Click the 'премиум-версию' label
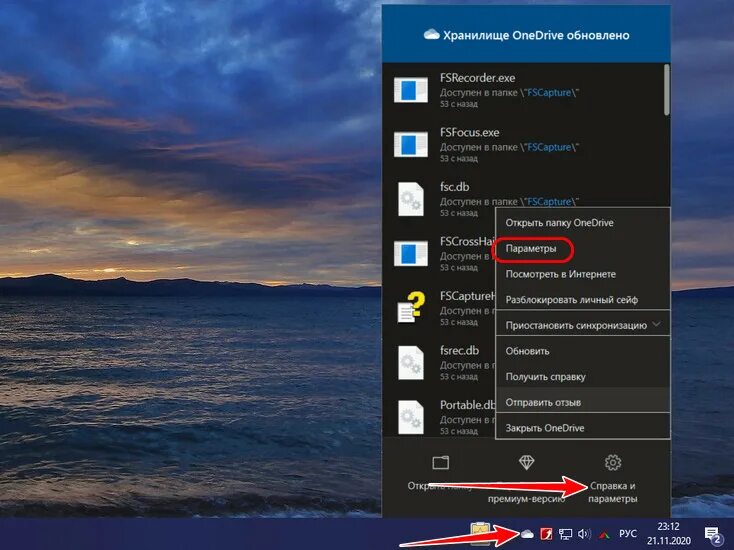734x550 pixels. coord(526,499)
